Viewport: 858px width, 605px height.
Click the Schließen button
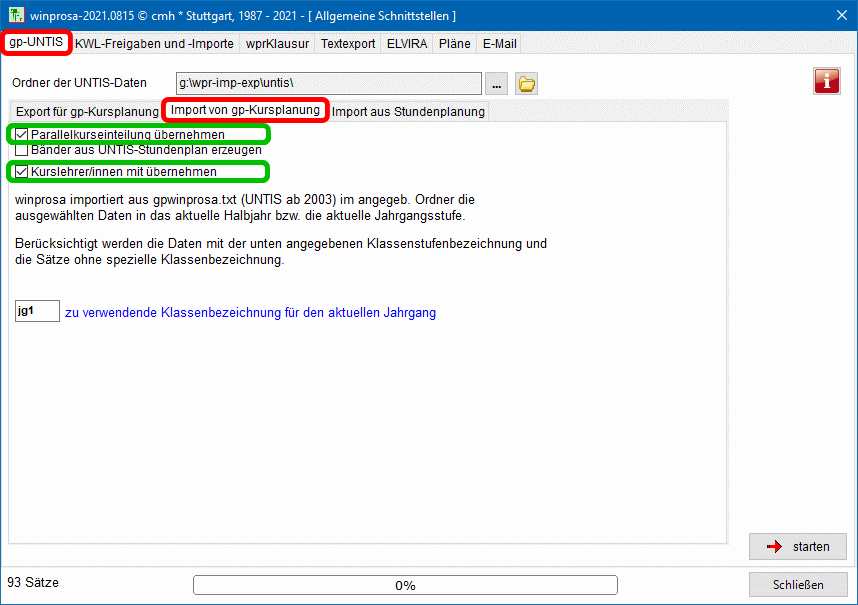tap(798, 585)
